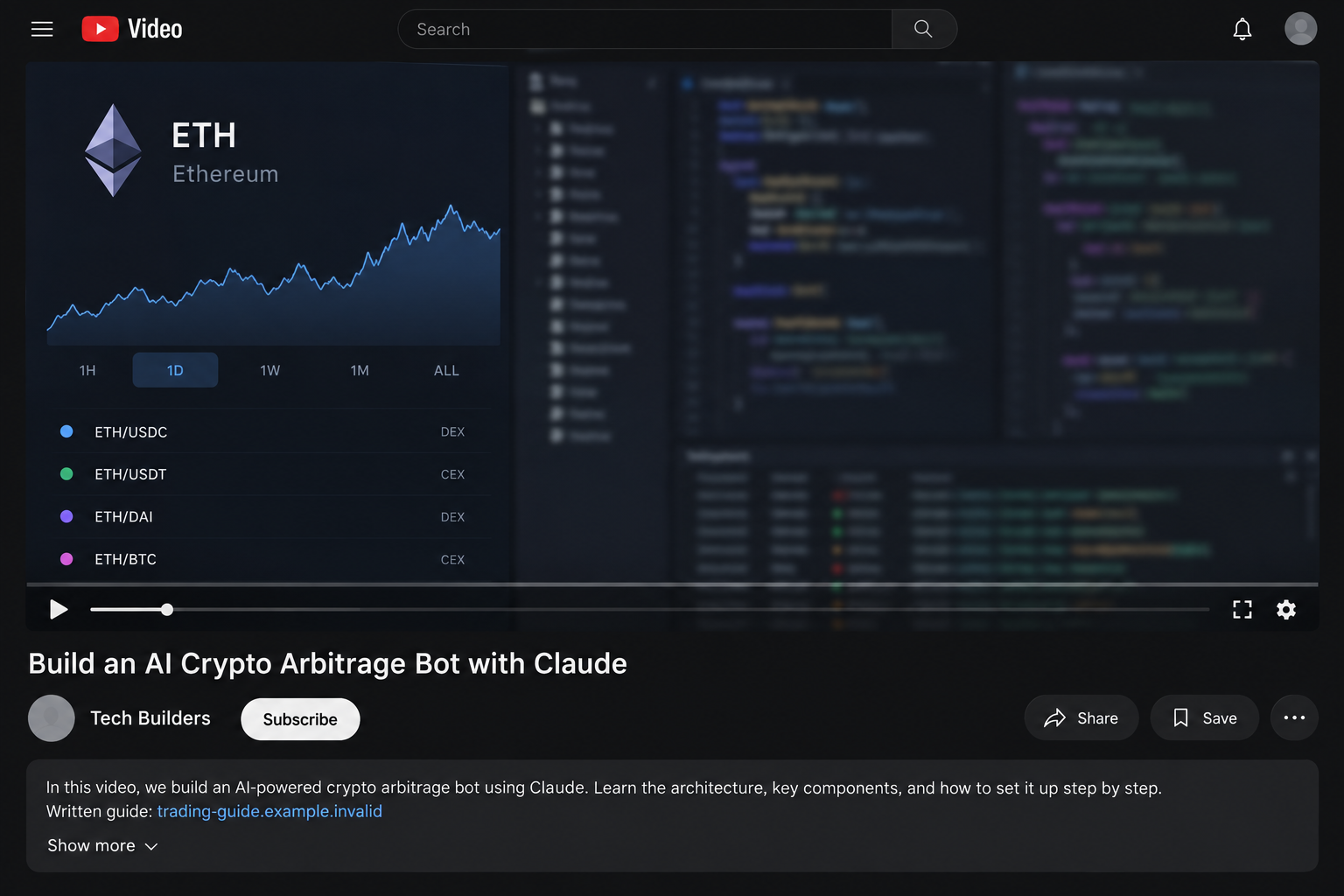Click the CEX label on ETH/BTC
Image resolution: width=1344 pixels, height=896 pixels.
(452, 560)
